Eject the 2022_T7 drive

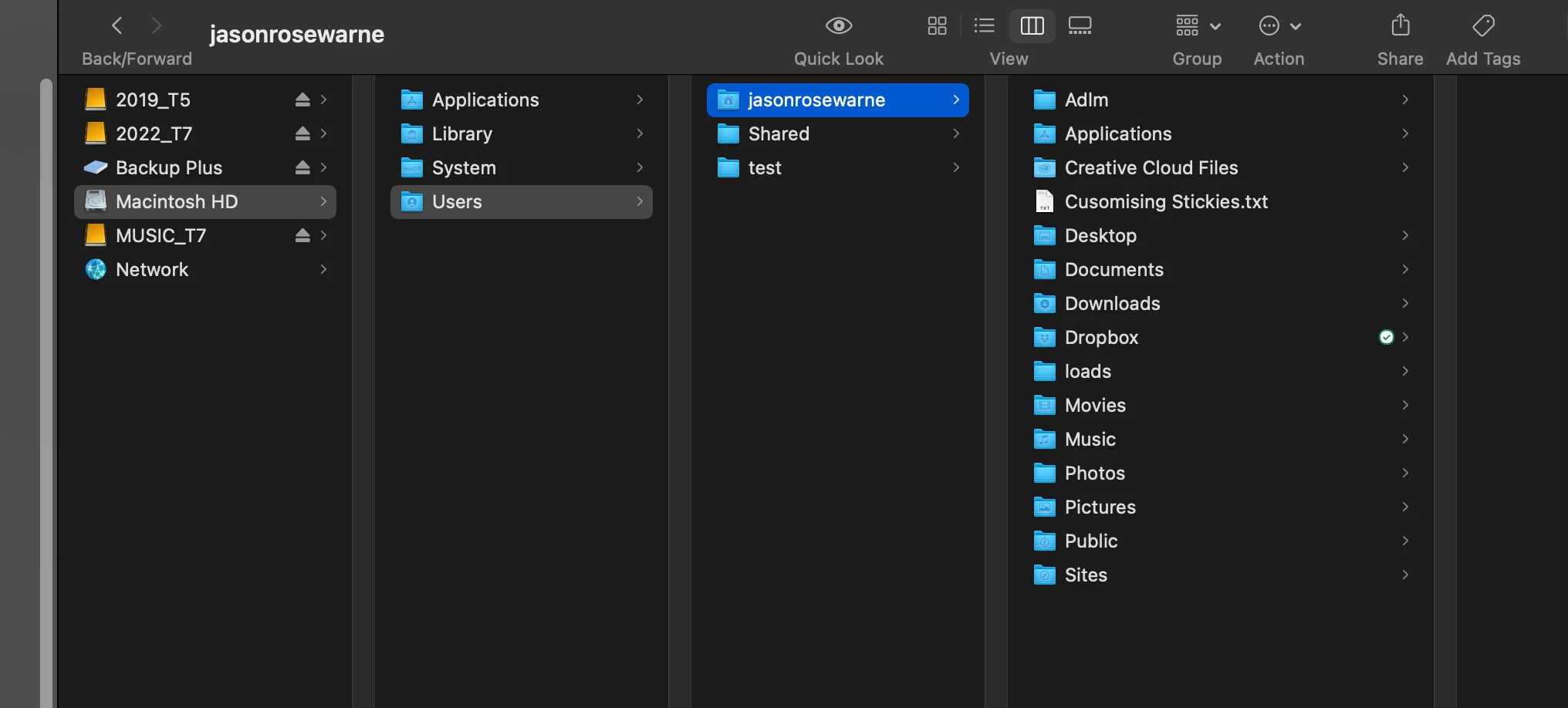302,133
